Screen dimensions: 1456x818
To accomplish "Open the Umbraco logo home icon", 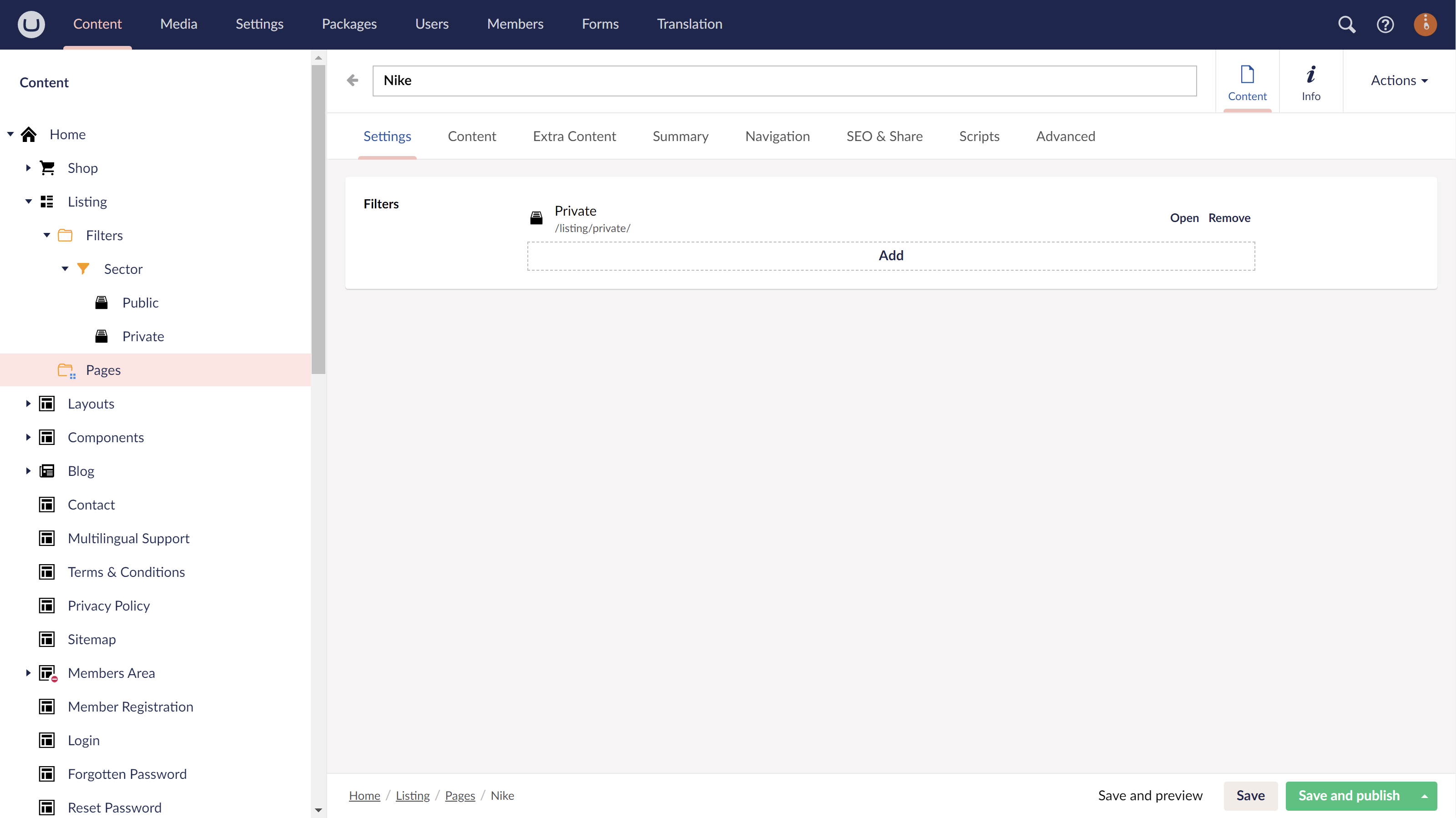I will (x=31, y=24).
